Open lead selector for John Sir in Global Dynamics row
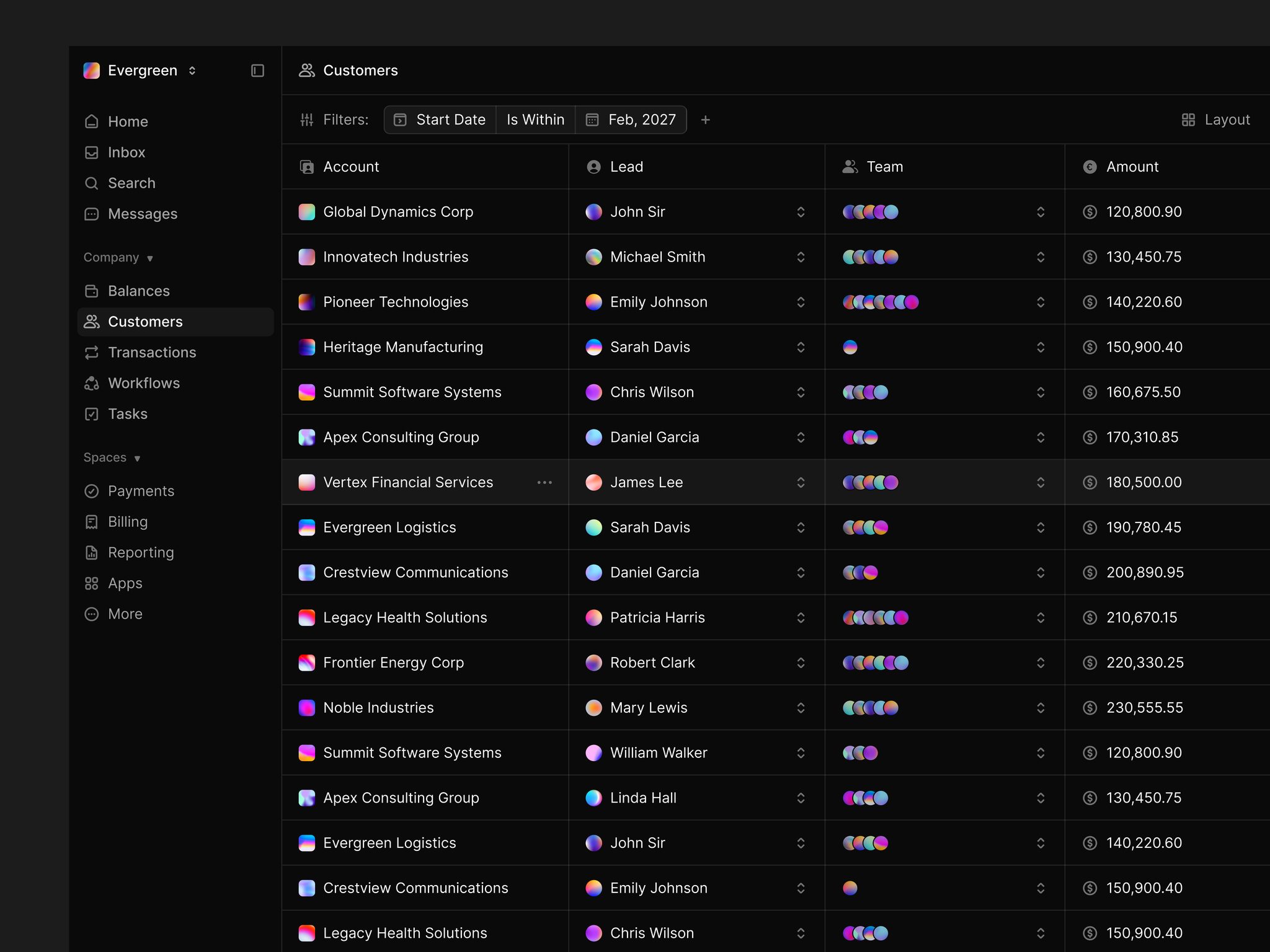1270x952 pixels. coord(801,212)
